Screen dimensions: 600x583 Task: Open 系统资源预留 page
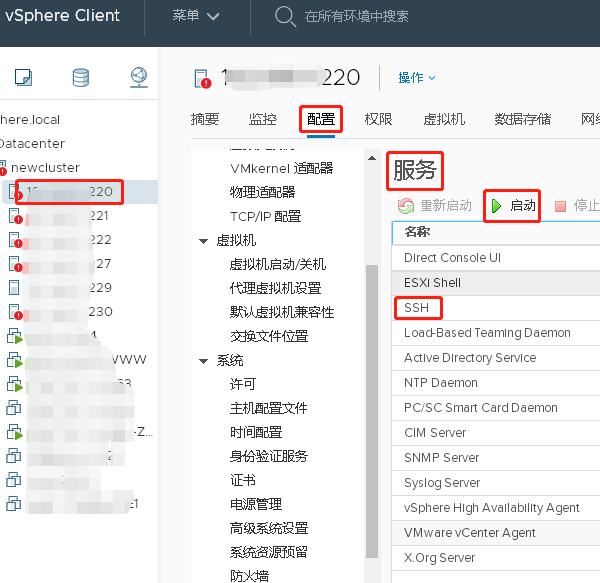coord(268,552)
